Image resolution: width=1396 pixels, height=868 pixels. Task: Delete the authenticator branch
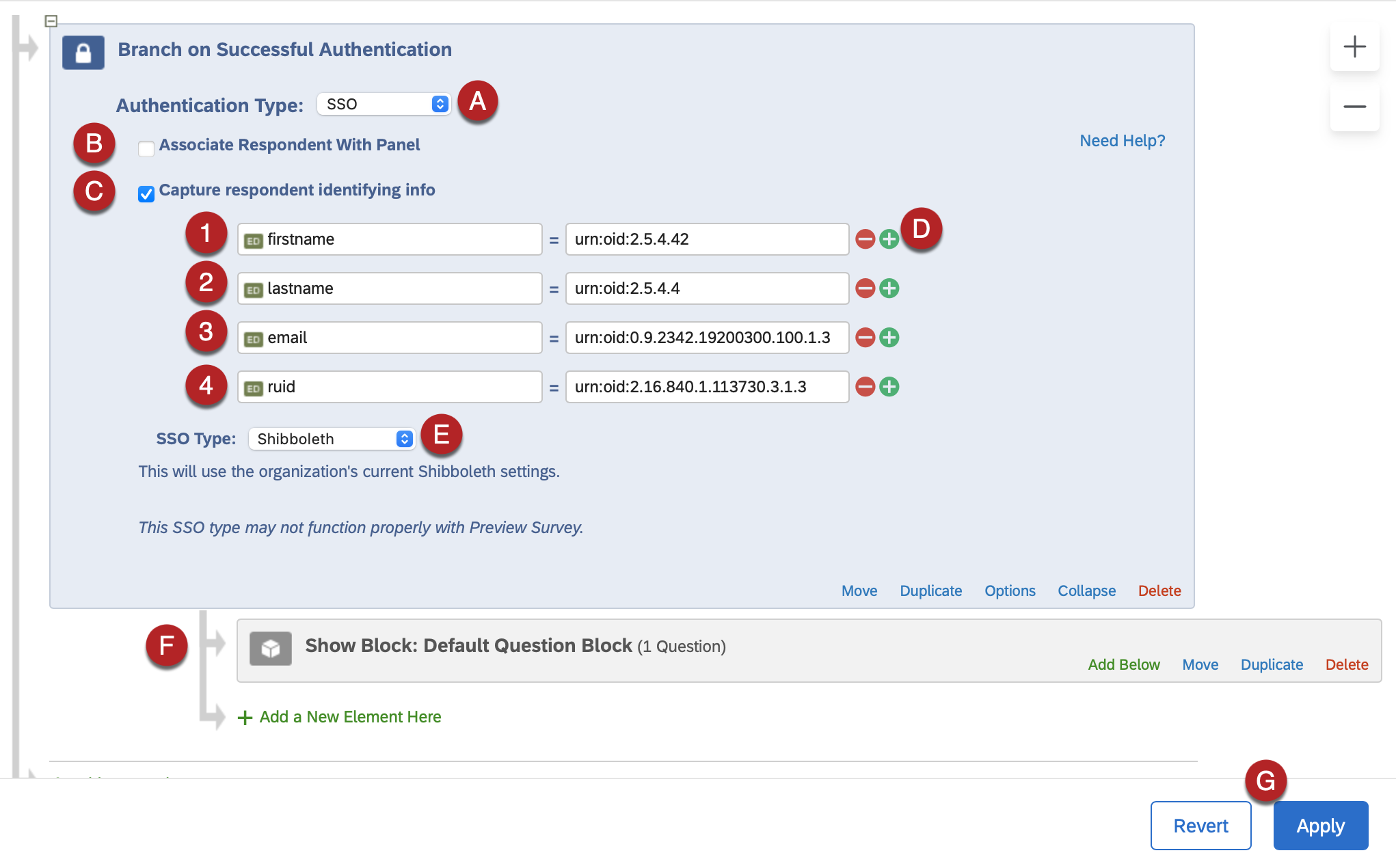click(x=1159, y=591)
